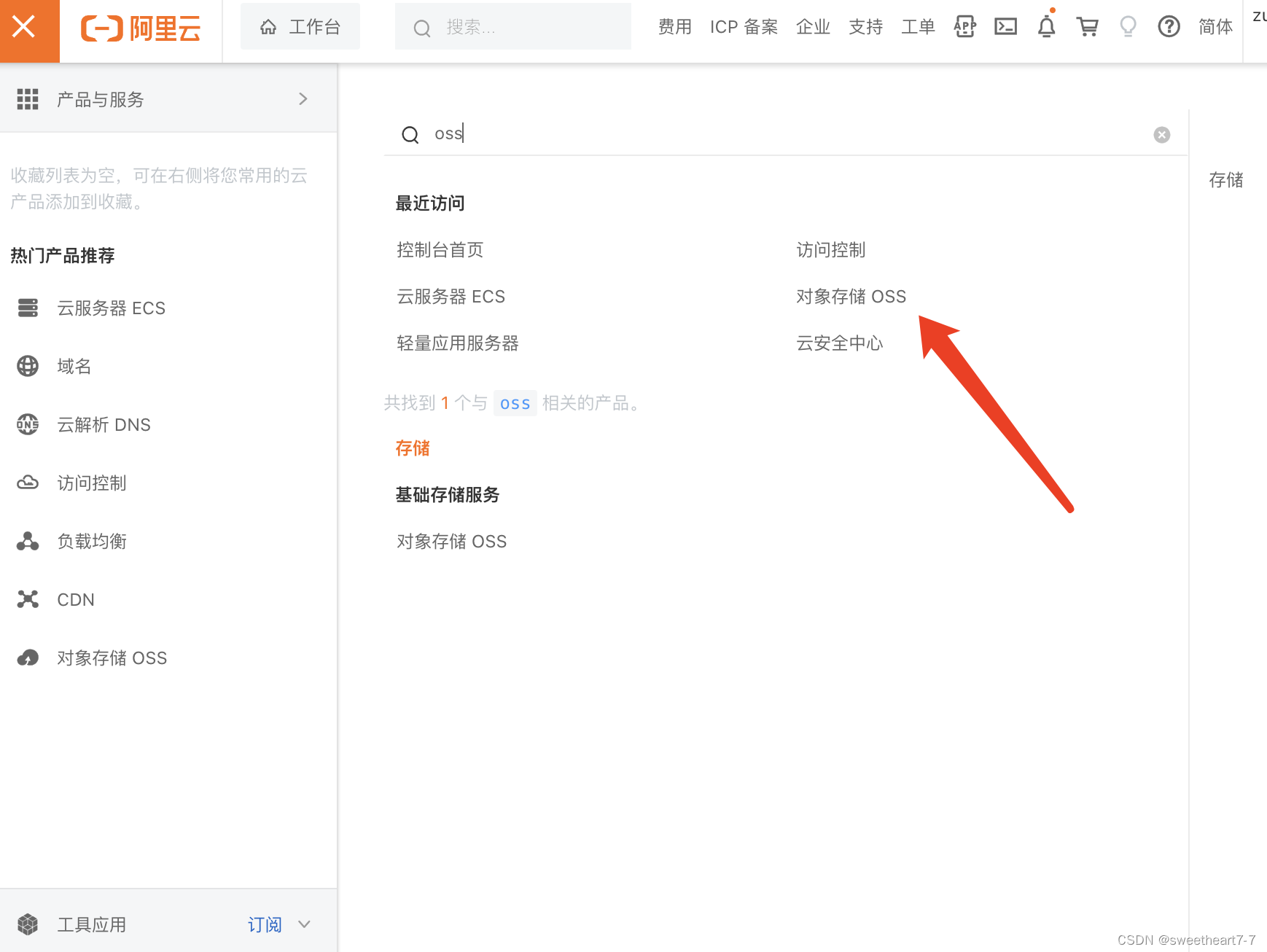Open 对象存储 OSS from recent visits
The width and height of the screenshot is (1267, 952).
tap(851, 297)
